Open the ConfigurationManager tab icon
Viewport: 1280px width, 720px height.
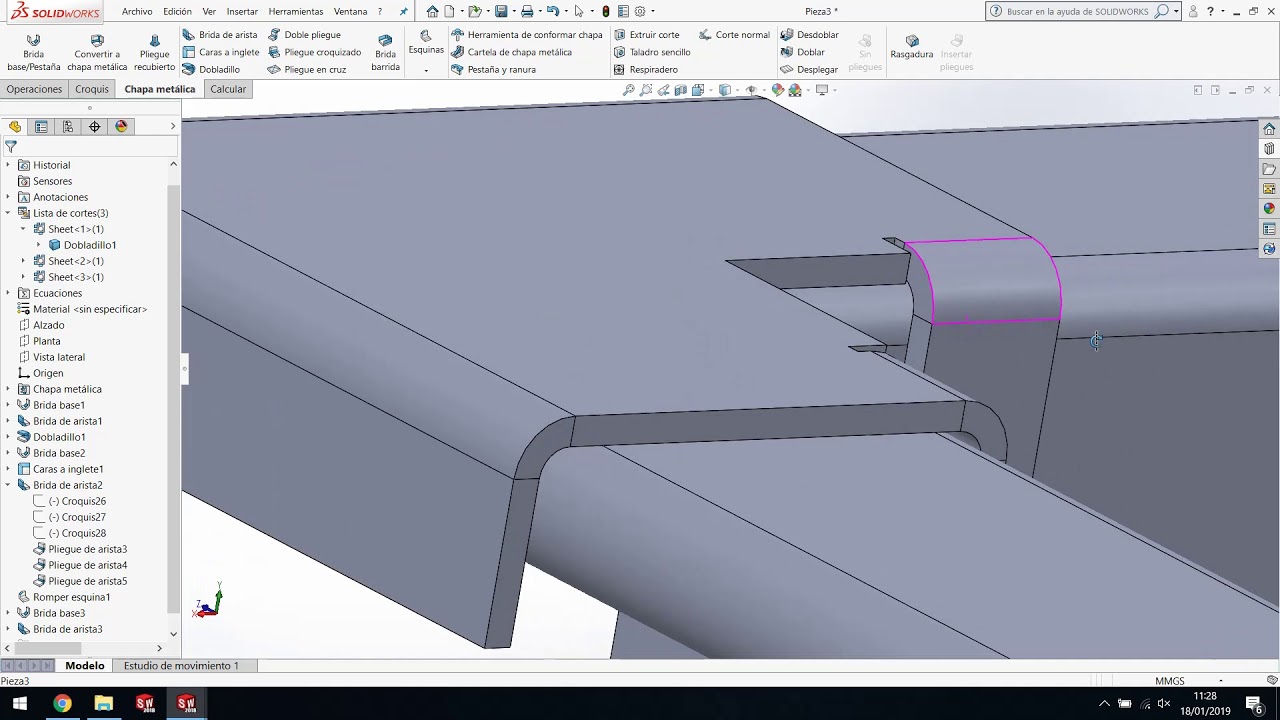coord(68,127)
